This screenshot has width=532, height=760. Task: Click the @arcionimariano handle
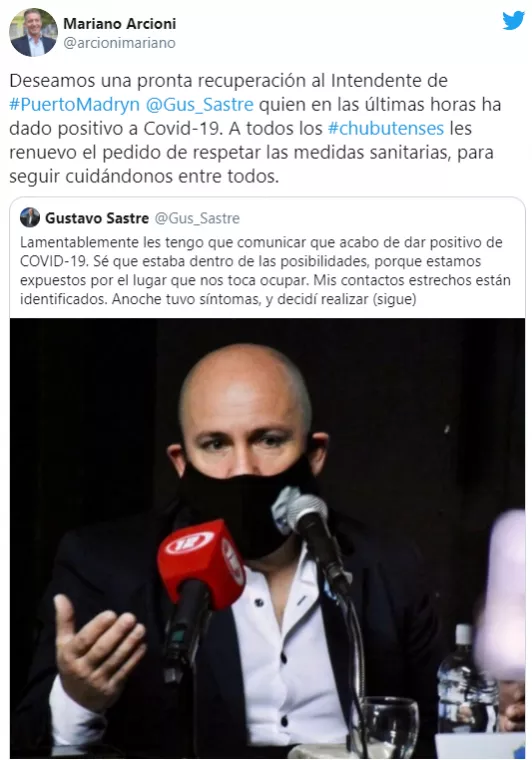coord(119,43)
